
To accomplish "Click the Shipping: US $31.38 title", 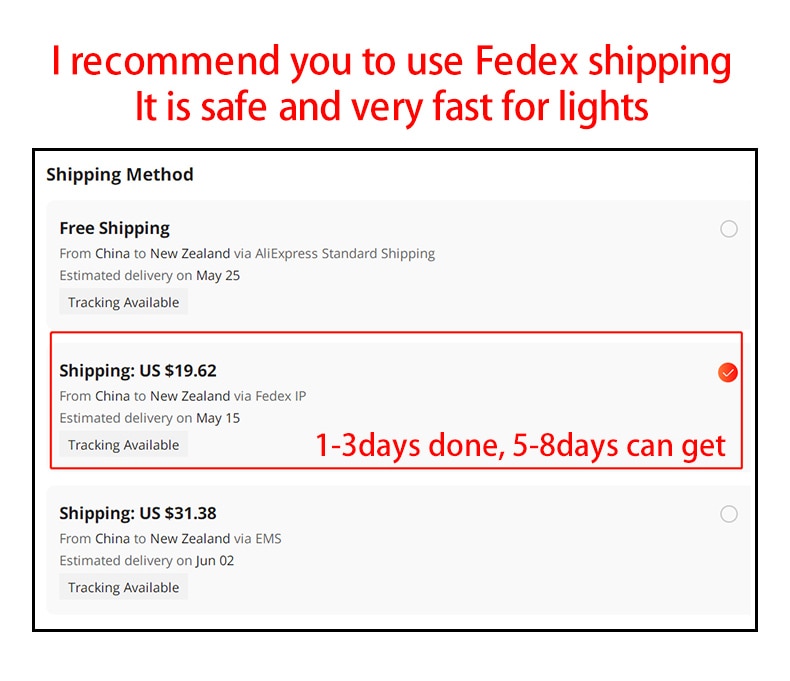I will point(138,513).
